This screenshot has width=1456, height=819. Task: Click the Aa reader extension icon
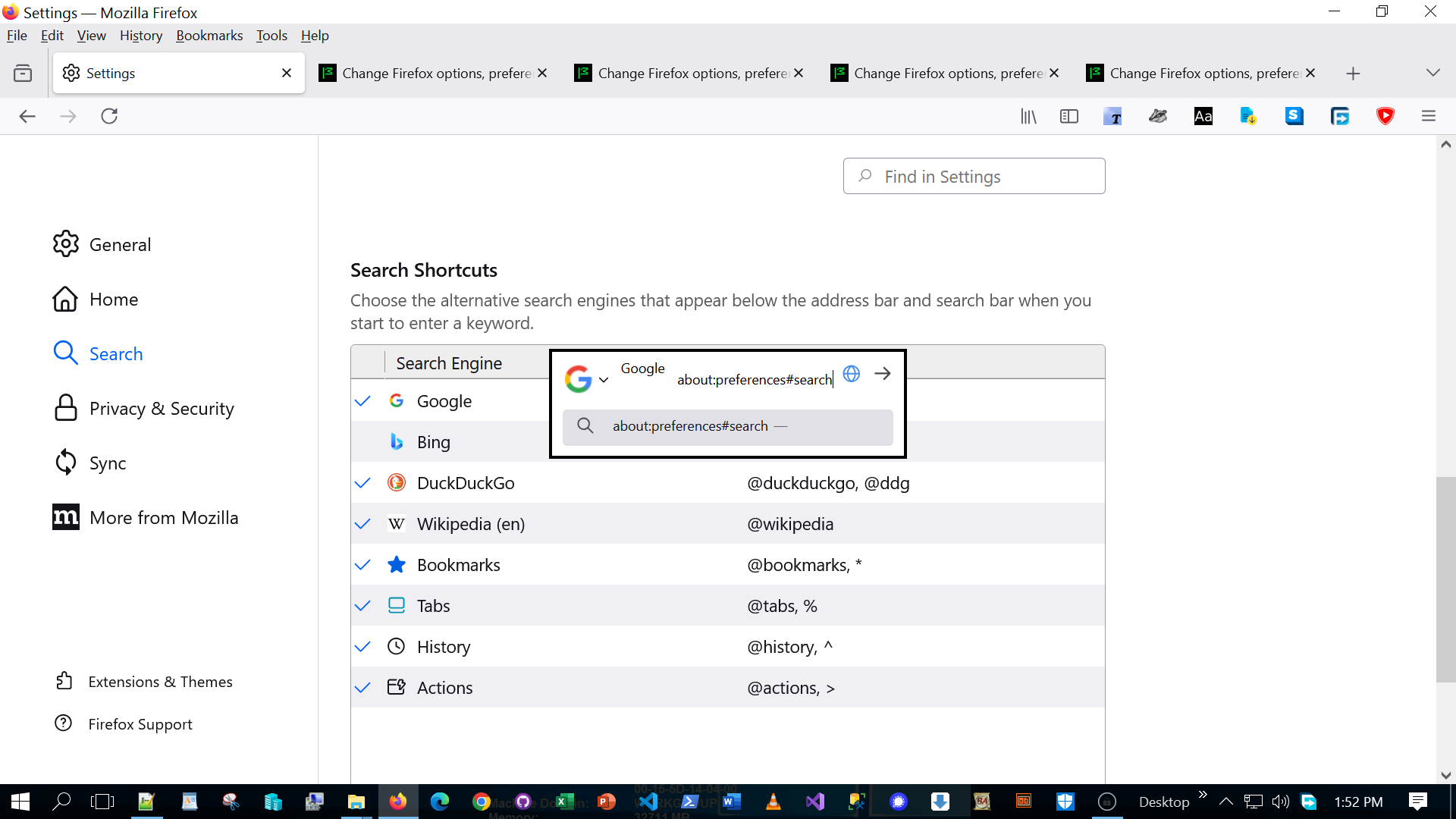coord(1203,116)
